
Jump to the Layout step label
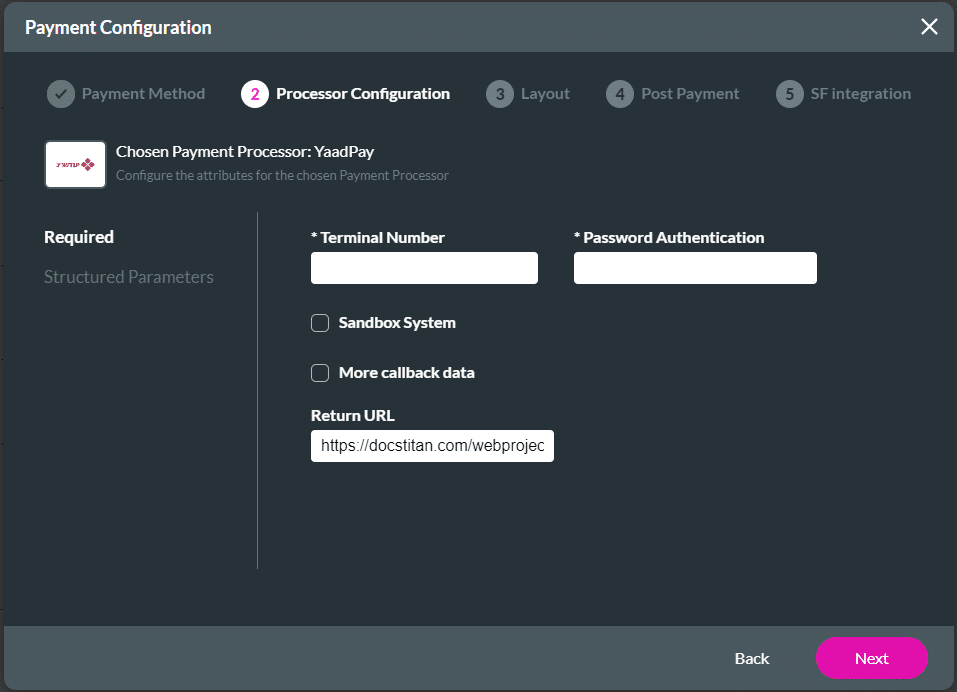tap(545, 94)
